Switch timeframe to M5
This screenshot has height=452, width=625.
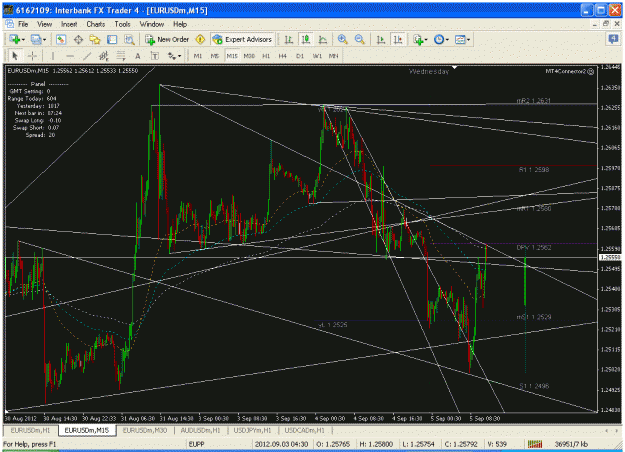coord(215,56)
